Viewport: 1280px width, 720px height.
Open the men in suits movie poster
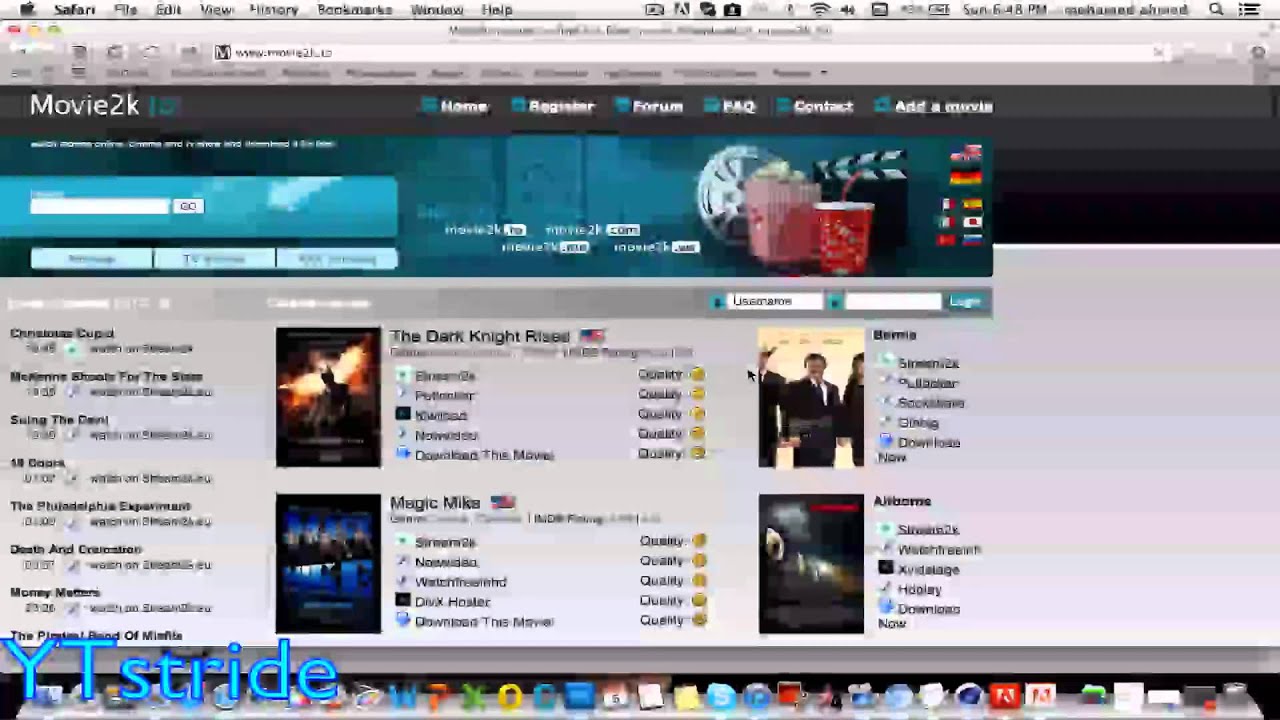click(811, 397)
